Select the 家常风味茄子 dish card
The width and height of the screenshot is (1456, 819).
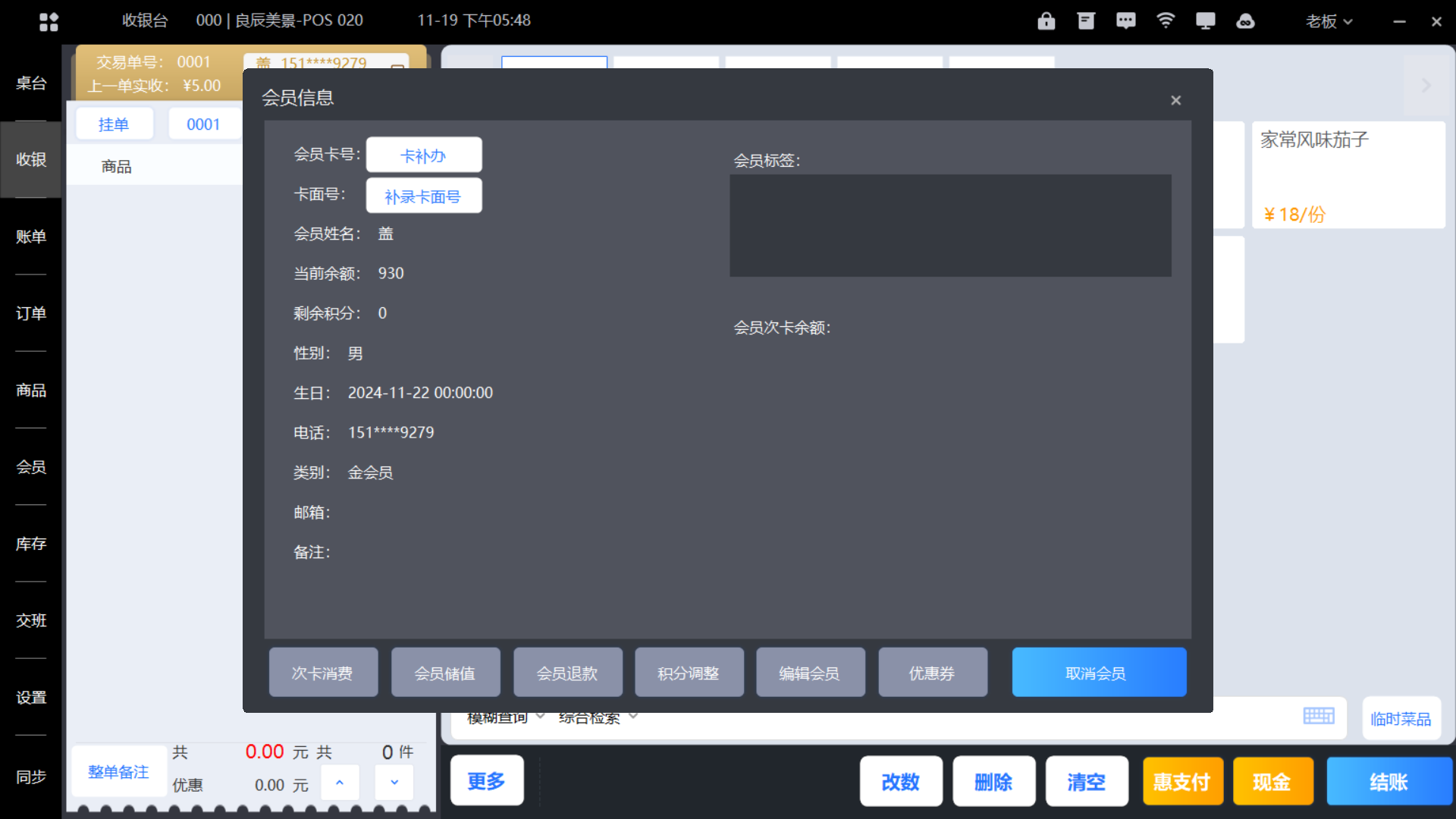(x=1348, y=174)
